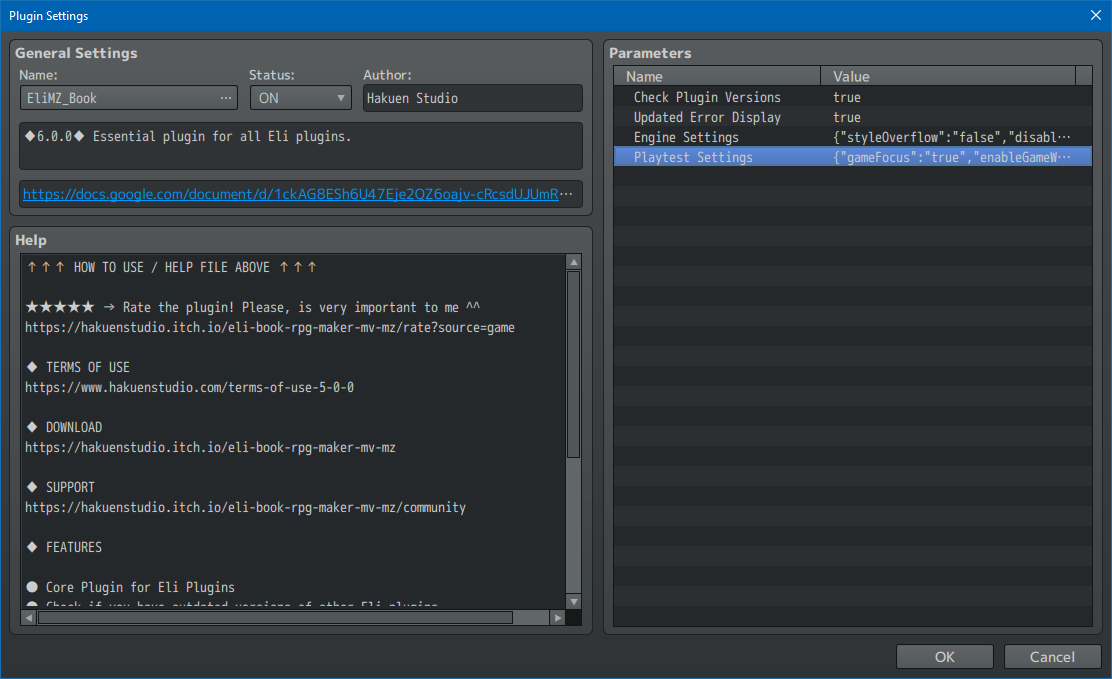Click the SUPPORT community URL in Help
The image size is (1112, 679).
[x=245, y=507]
